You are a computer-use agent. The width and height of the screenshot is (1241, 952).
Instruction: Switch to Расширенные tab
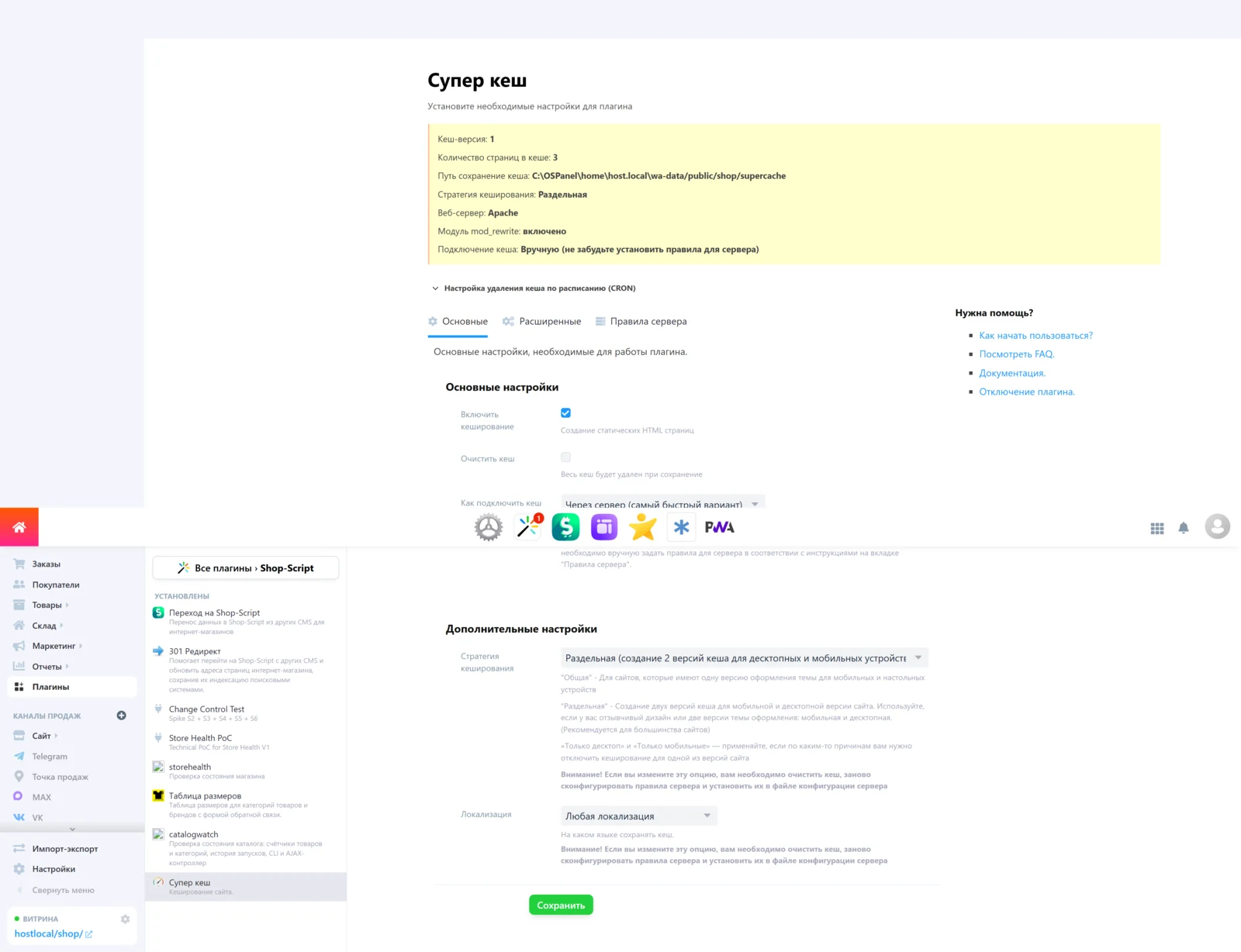pos(541,322)
